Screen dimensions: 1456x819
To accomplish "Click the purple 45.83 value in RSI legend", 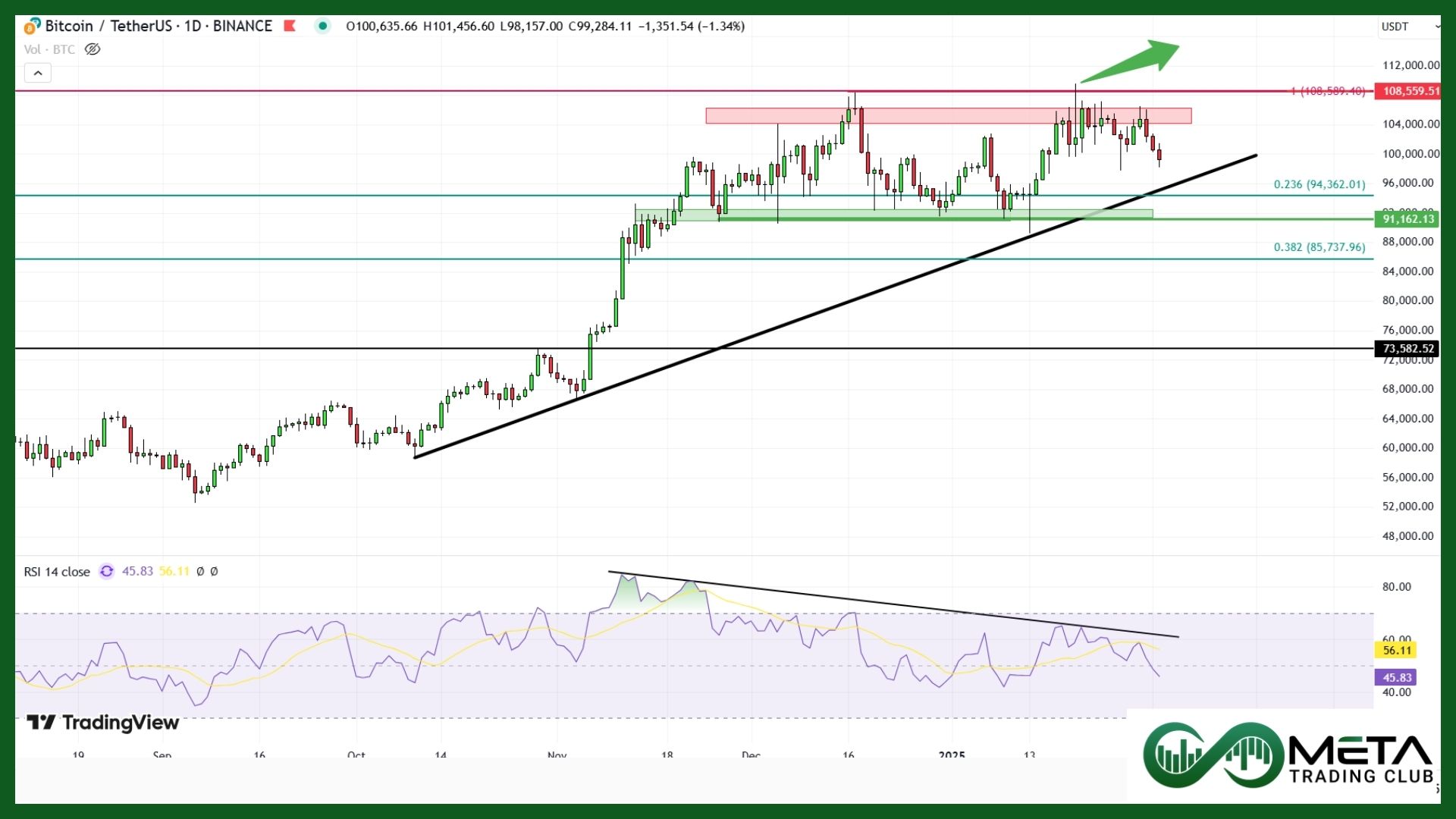I will pyautogui.click(x=137, y=572).
